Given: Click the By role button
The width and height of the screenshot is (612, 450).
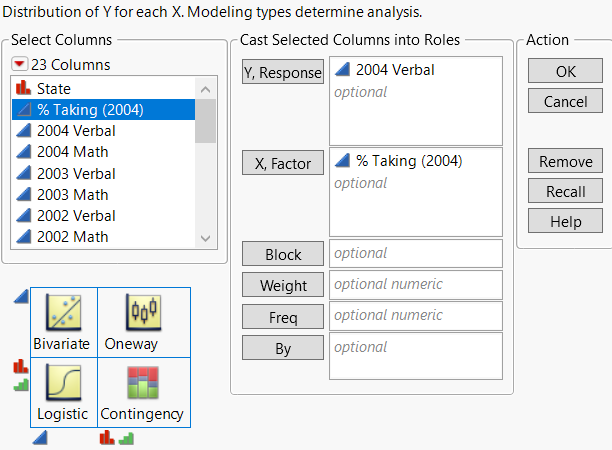Looking at the screenshot, I should pyautogui.click(x=283, y=347).
